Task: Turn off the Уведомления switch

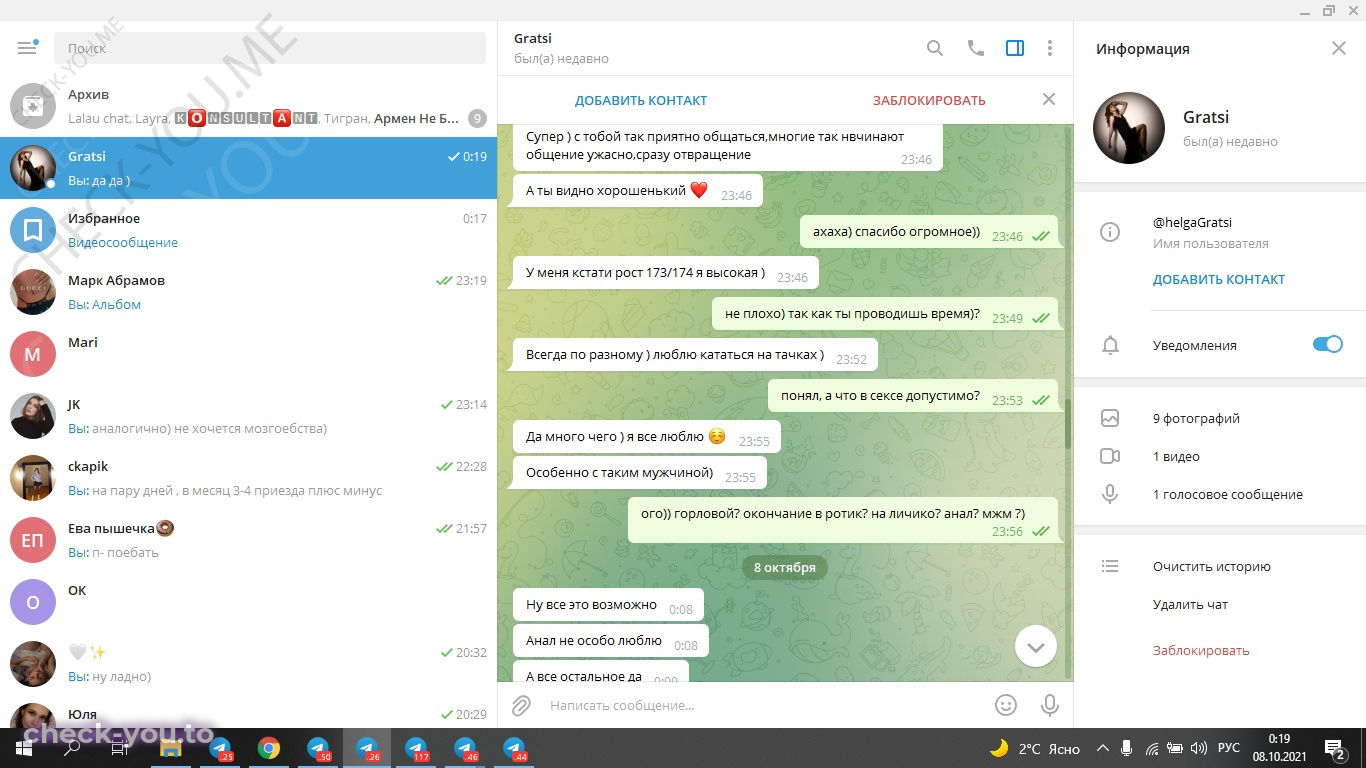Action: pos(1328,344)
